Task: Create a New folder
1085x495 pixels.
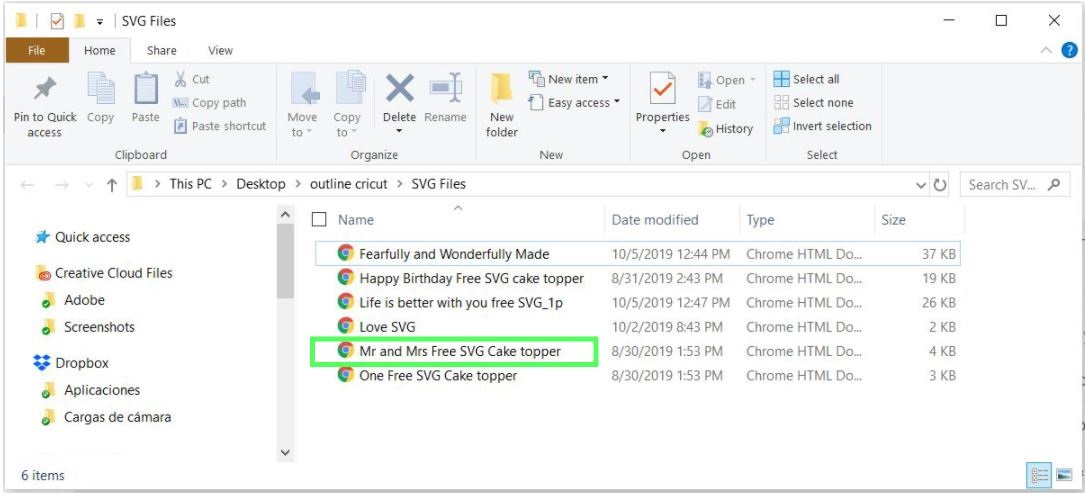Action: click(x=502, y=104)
